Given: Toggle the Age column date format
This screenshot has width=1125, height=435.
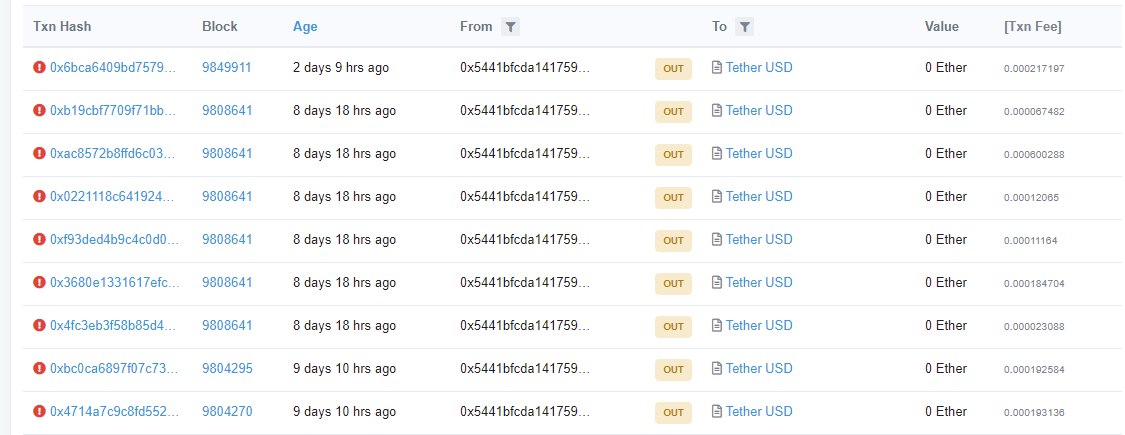Looking at the screenshot, I should click(305, 27).
